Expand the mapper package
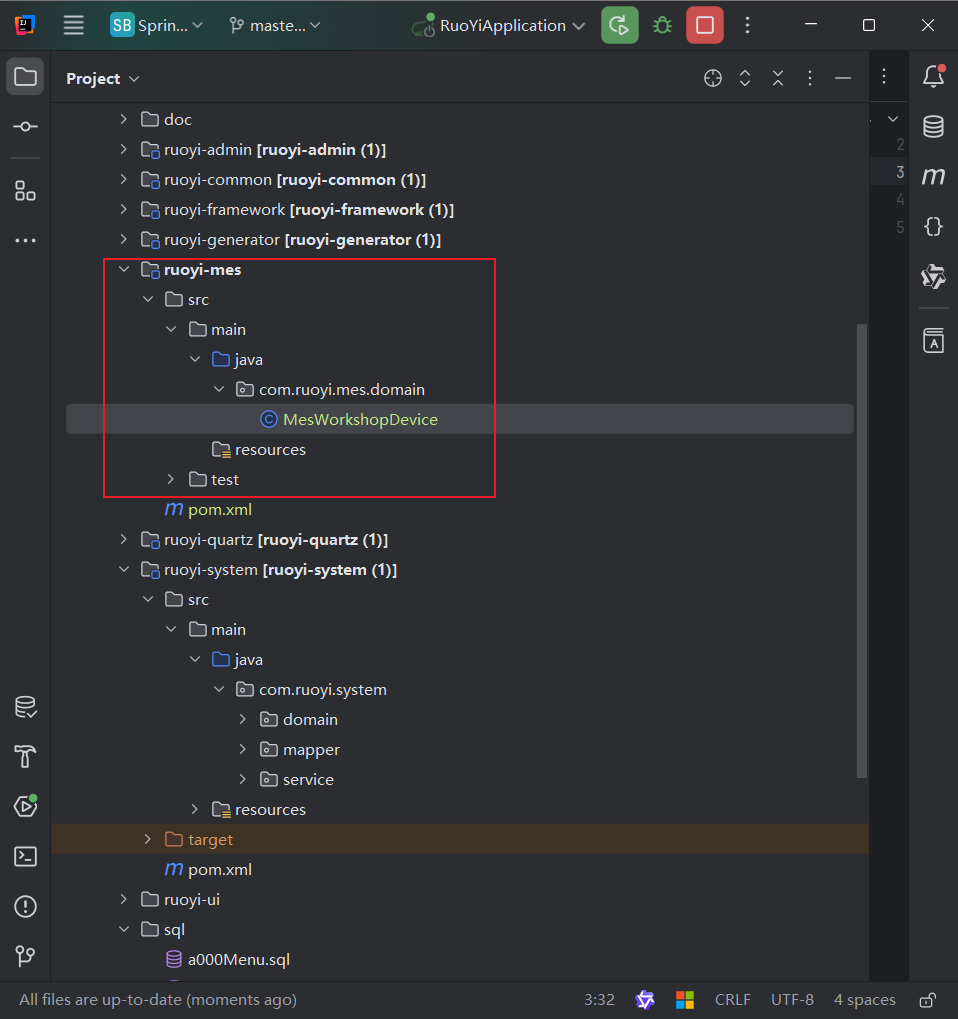Image resolution: width=958 pixels, height=1019 pixels. tap(243, 749)
